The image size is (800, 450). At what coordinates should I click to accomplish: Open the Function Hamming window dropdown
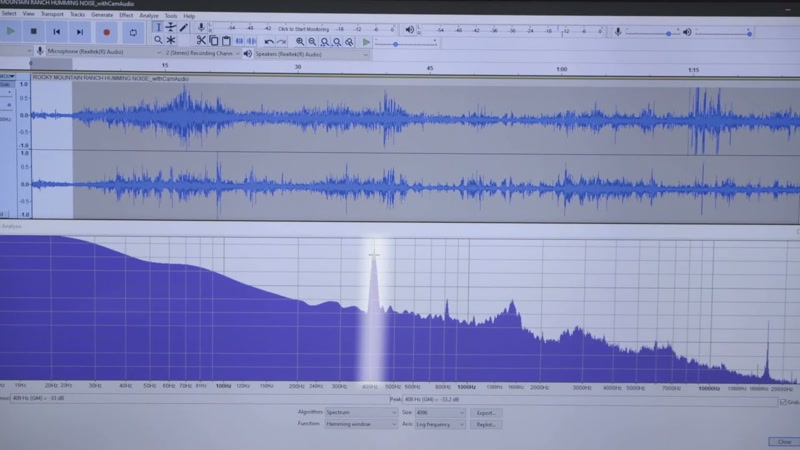361,424
